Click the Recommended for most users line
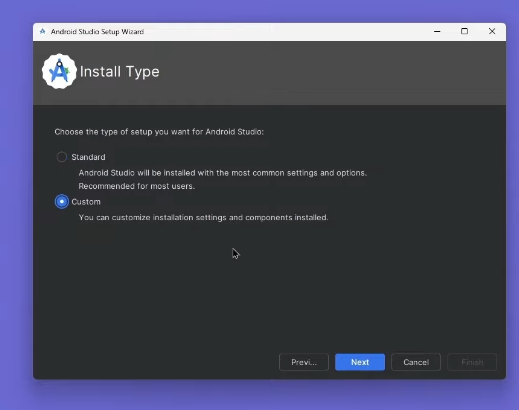The height and width of the screenshot is (410, 519). pos(137,186)
